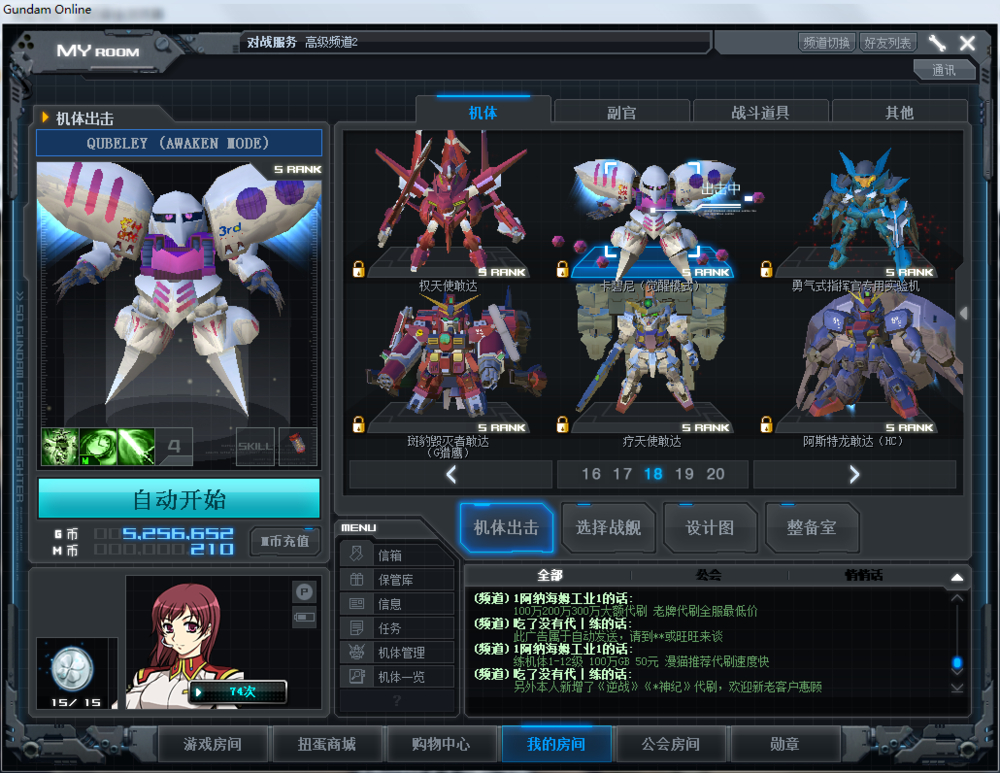Image resolution: width=1000 pixels, height=773 pixels.
Task: Switch to the 机体 tab
Action: pyautogui.click(x=483, y=113)
